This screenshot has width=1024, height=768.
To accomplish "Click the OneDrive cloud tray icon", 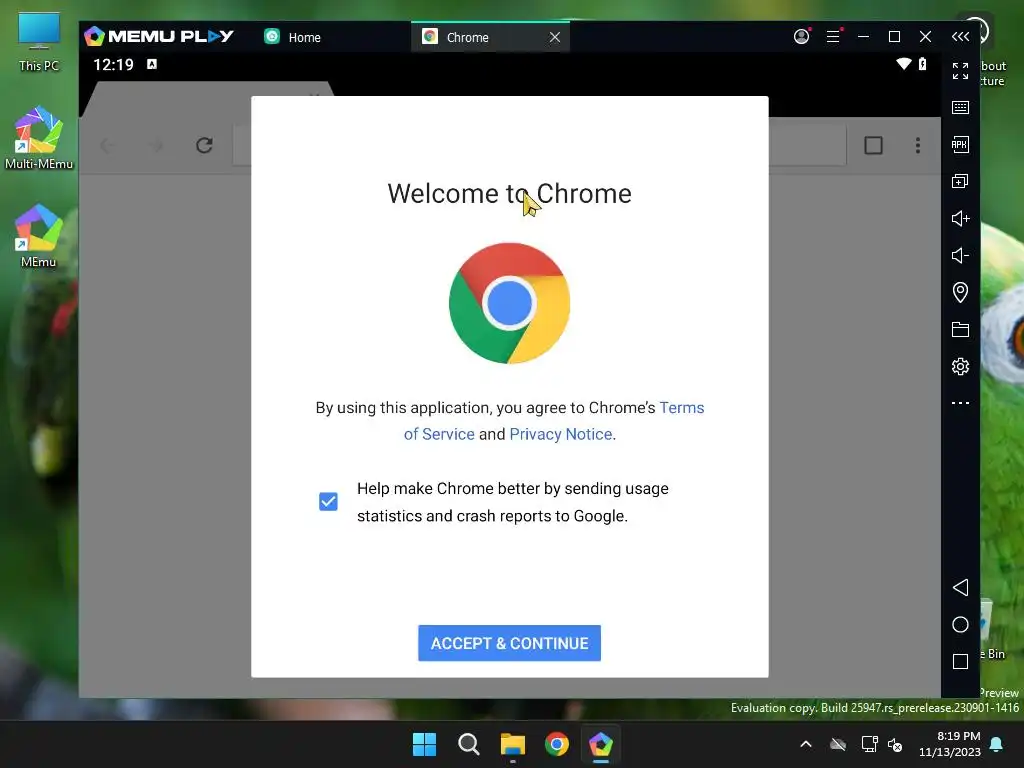I will (x=838, y=744).
